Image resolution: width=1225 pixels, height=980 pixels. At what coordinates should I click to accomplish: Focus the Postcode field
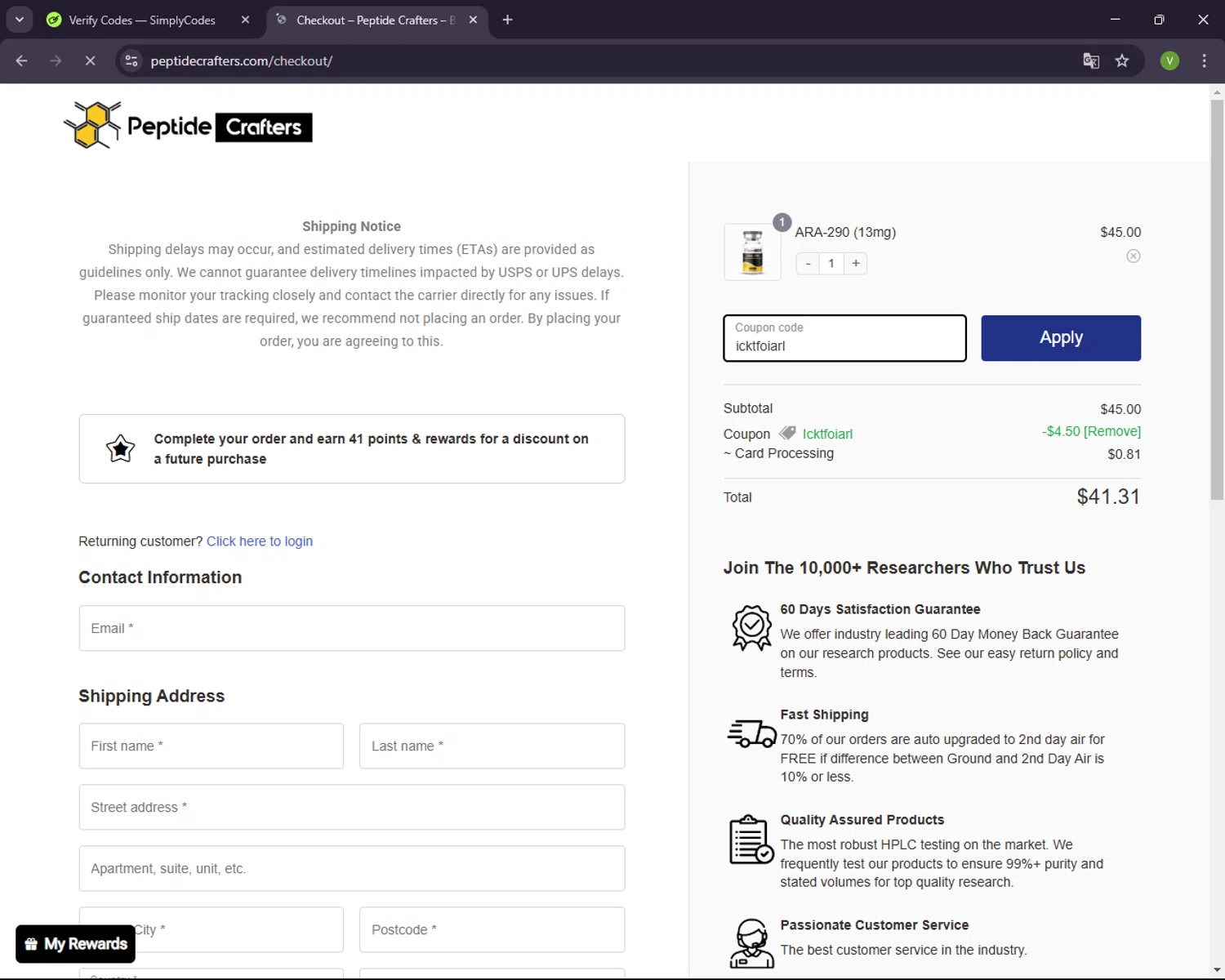coord(492,929)
